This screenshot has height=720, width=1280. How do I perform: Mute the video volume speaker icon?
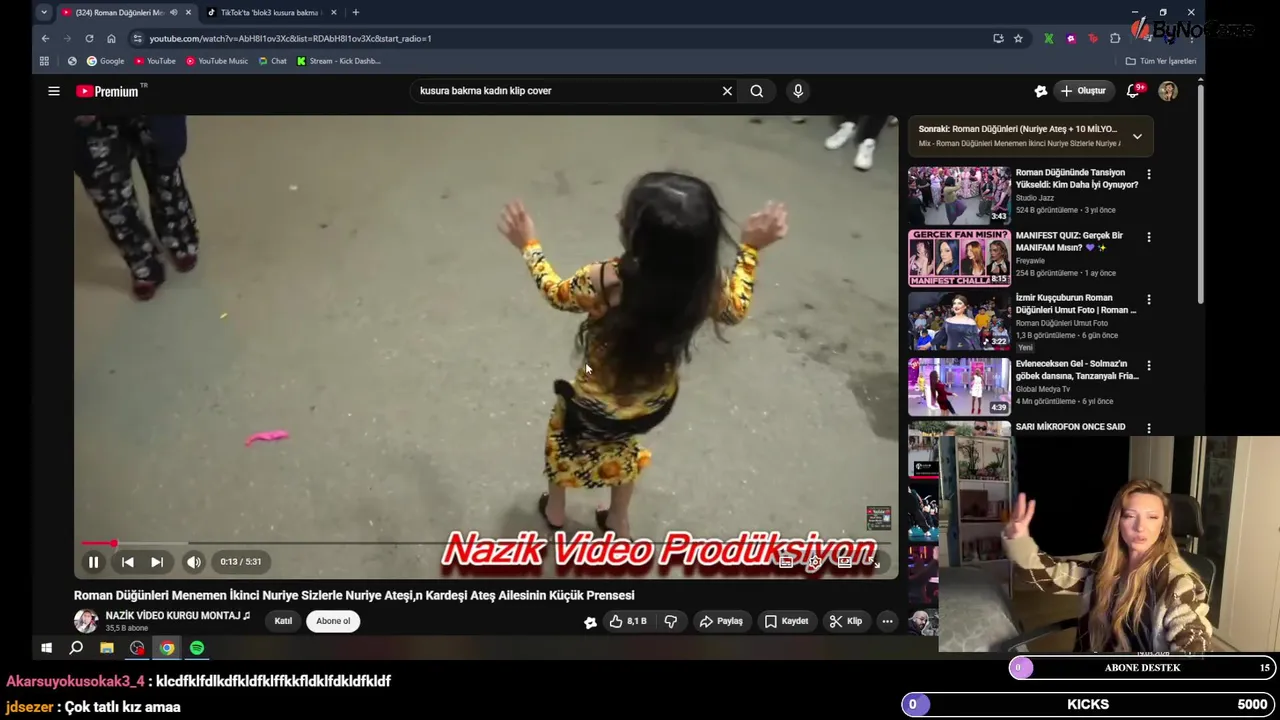(x=194, y=562)
